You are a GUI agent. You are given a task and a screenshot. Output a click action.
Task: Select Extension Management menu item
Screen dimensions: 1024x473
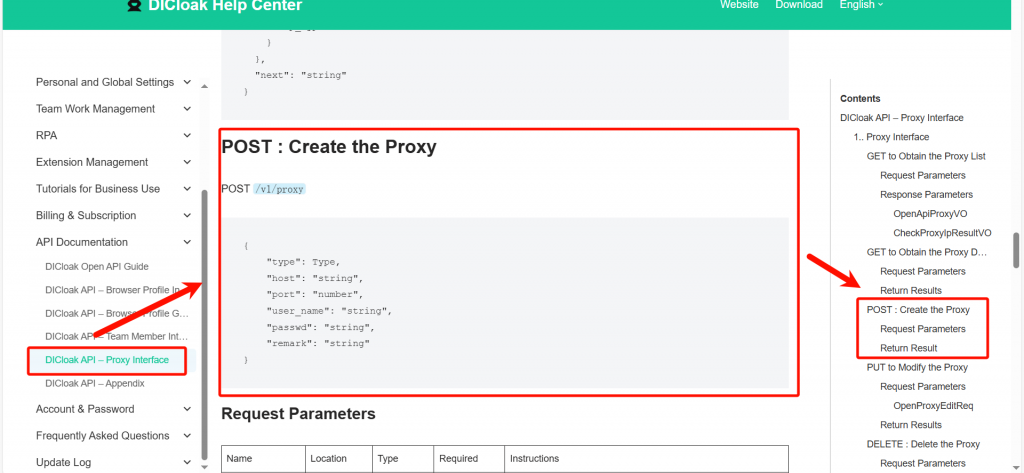(92, 162)
